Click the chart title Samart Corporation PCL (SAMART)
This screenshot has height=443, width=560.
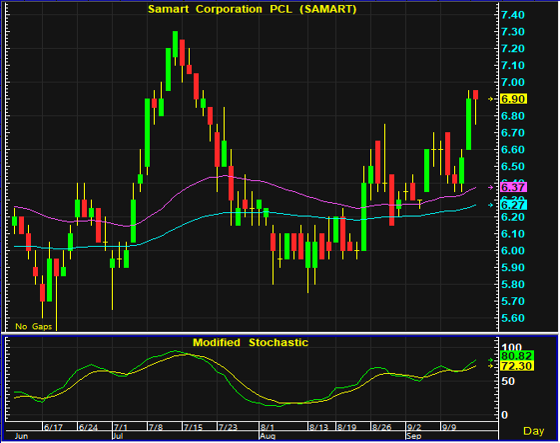[252, 9]
